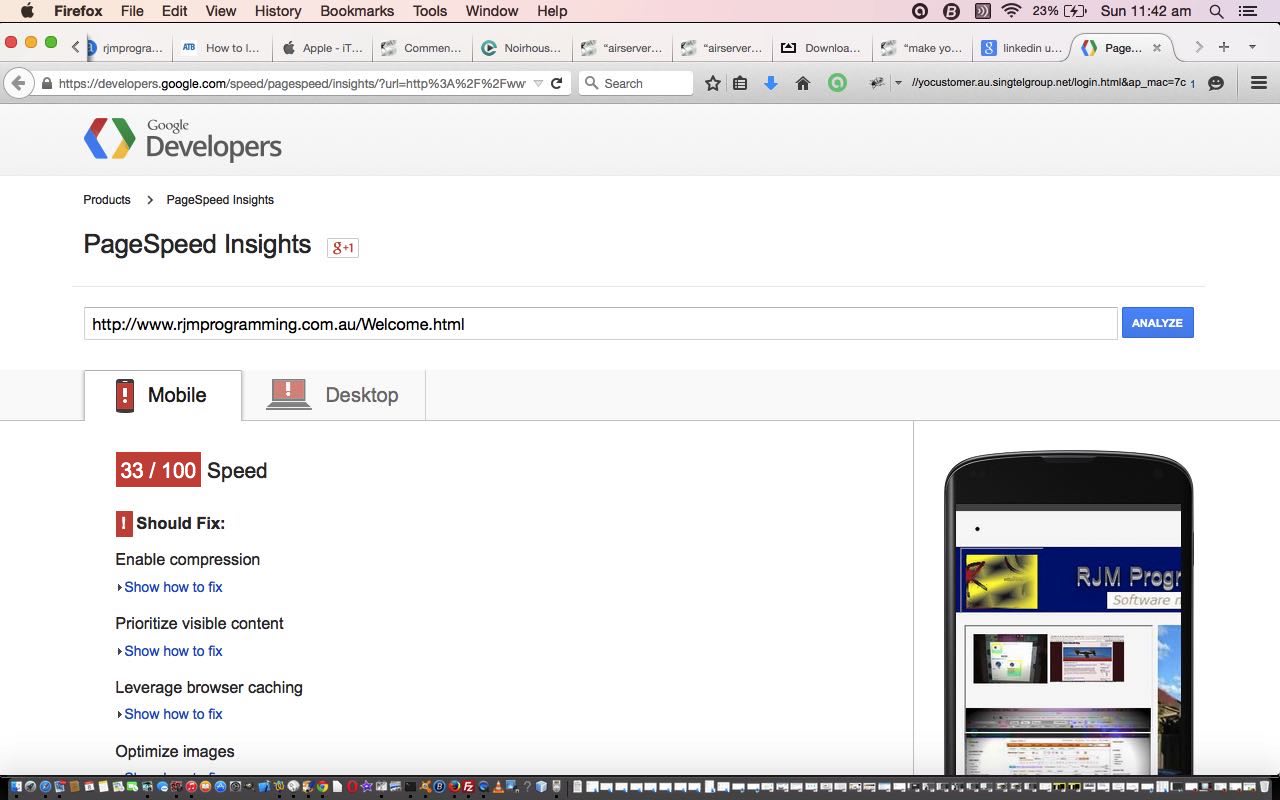Click the battery status icon
This screenshot has height=800, width=1280.
coord(1075,11)
